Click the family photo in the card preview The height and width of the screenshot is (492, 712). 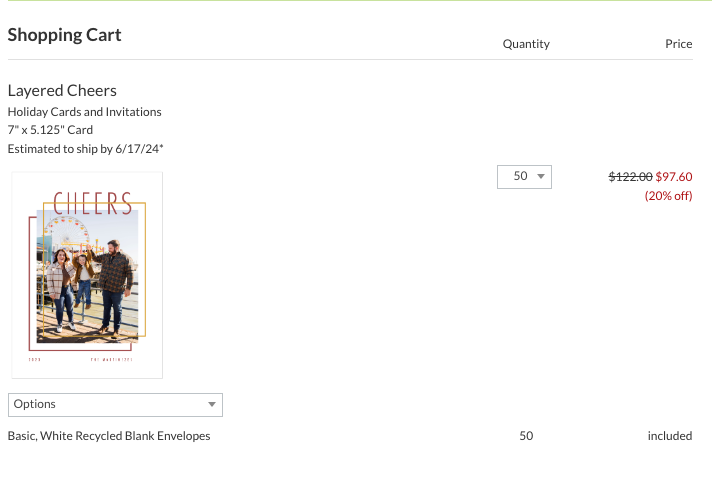tap(88, 276)
